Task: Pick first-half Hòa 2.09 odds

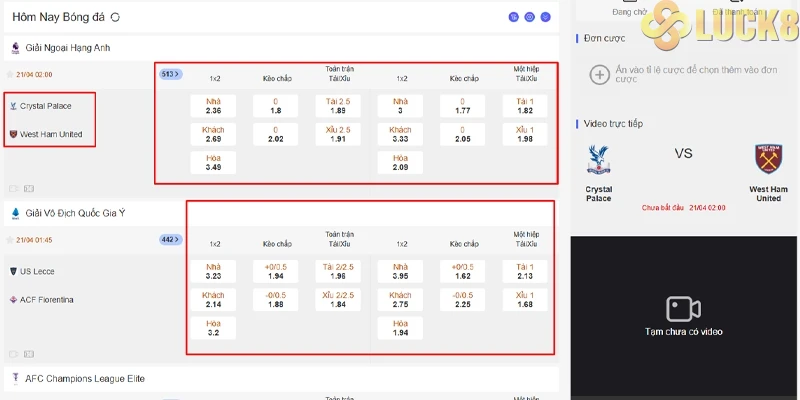Action: coord(400,163)
